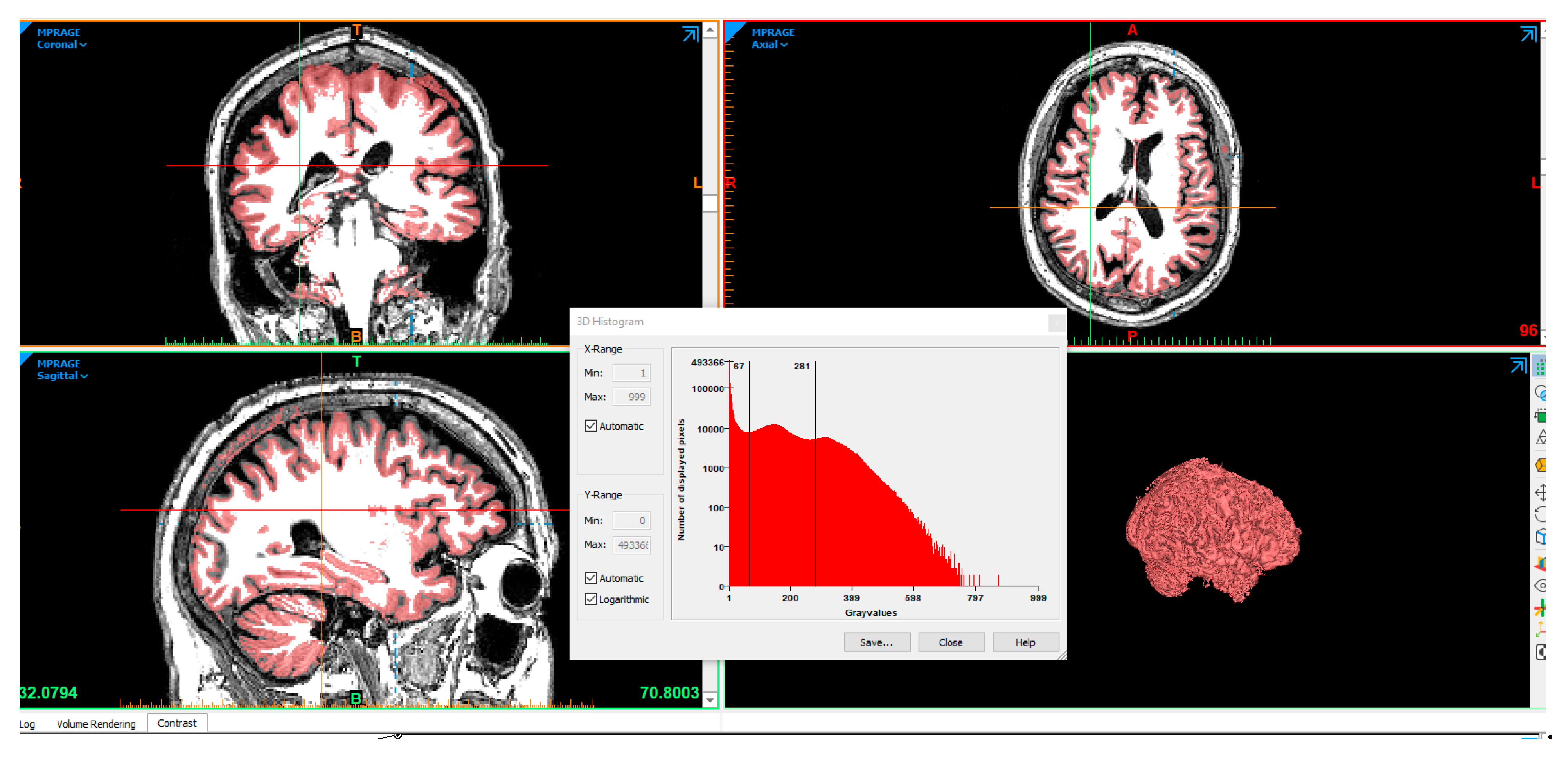Switch to the Contrast tab
The image size is (1568, 757).
point(176,723)
